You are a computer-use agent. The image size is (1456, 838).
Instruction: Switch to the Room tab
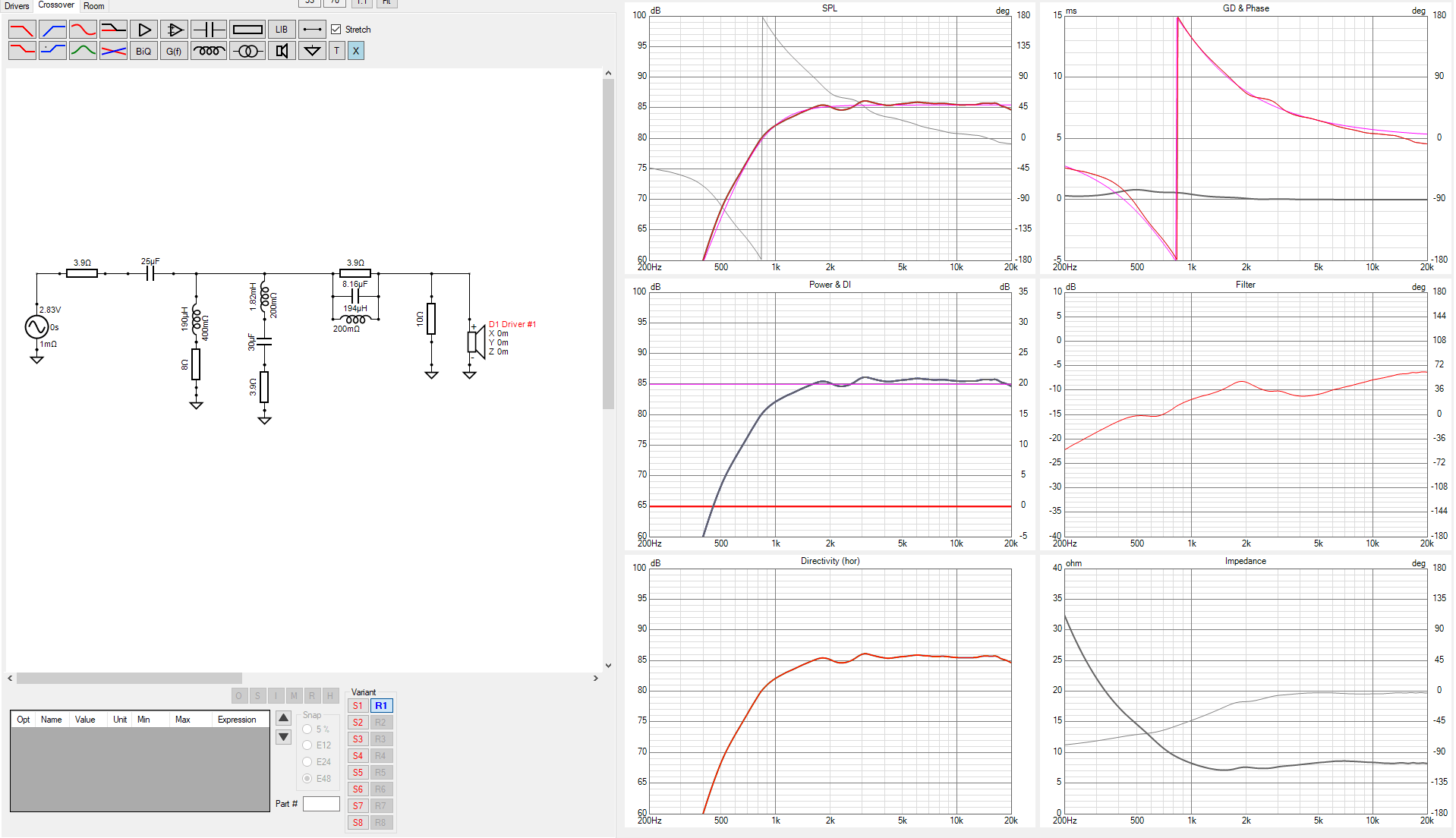pyautogui.click(x=94, y=6)
